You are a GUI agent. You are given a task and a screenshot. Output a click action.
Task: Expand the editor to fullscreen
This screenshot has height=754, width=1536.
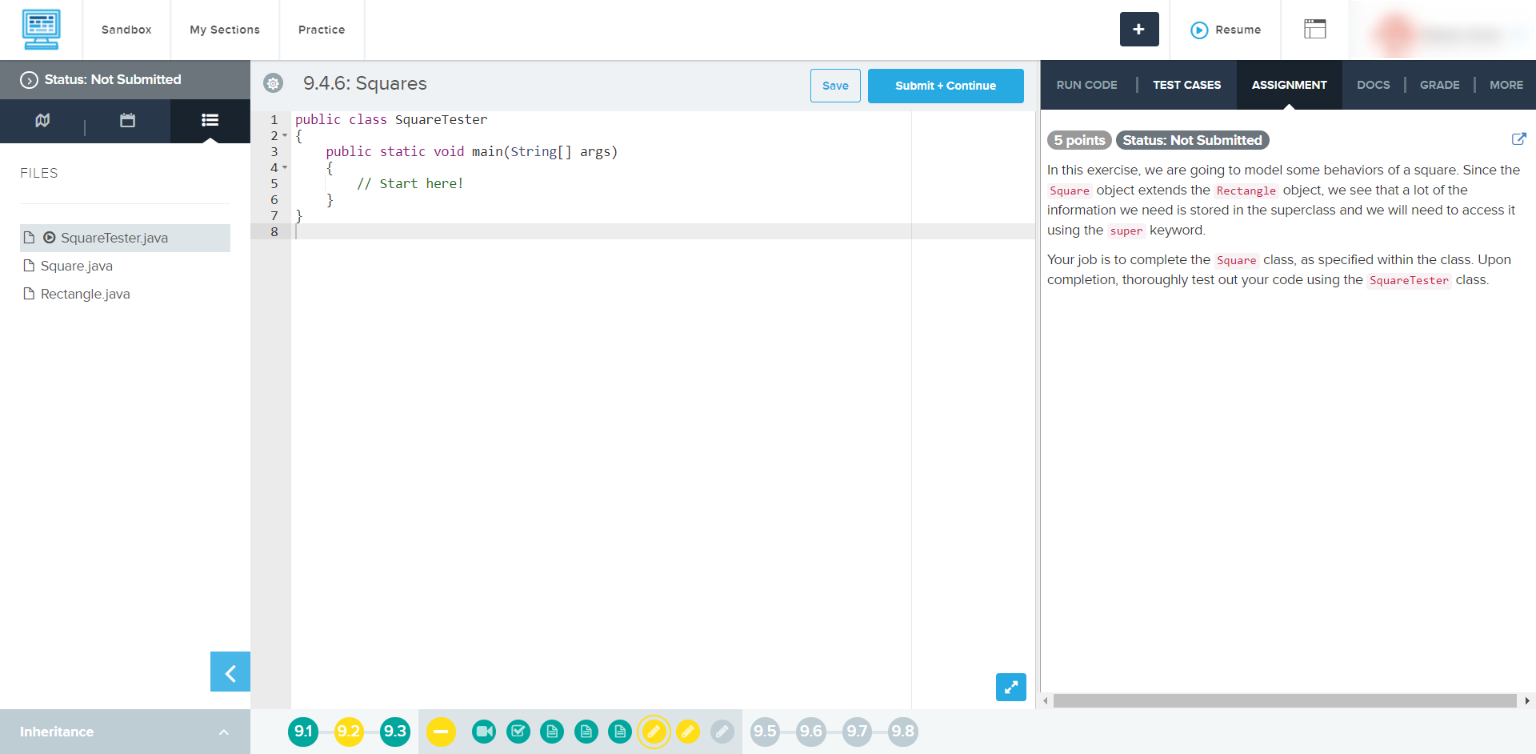pos(1011,687)
